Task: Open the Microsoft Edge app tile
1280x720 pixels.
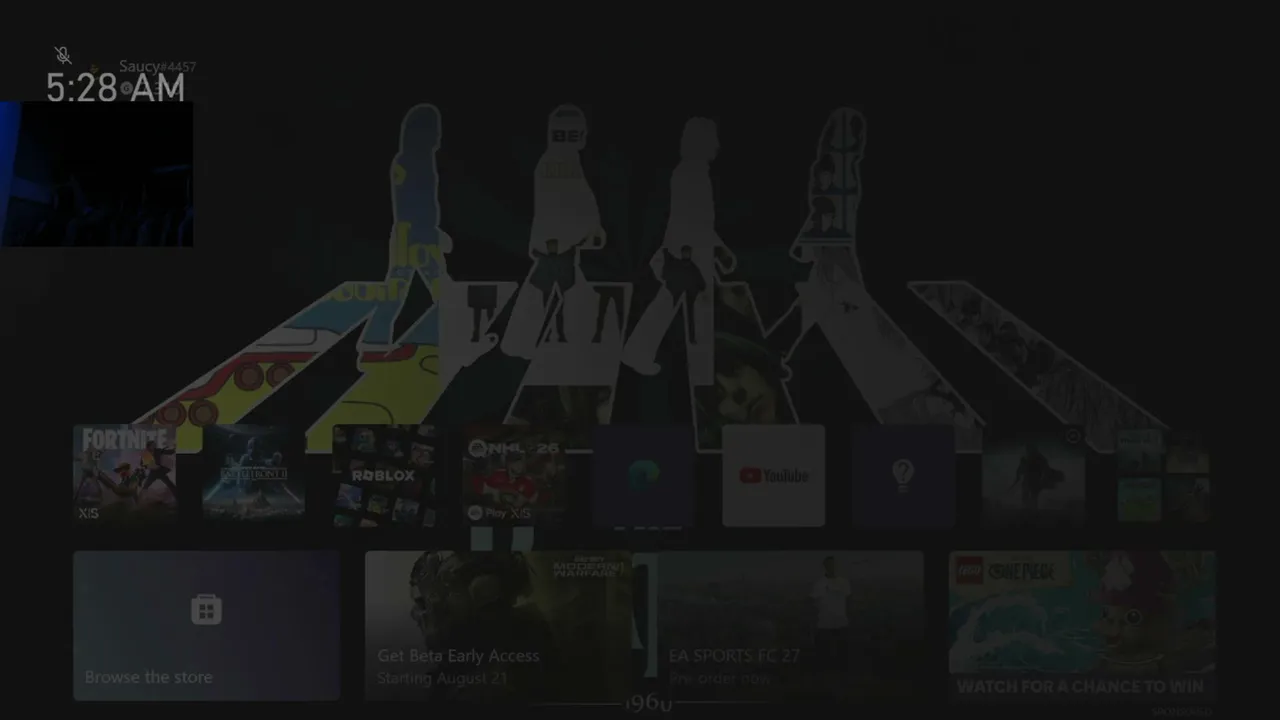Action: point(644,475)
